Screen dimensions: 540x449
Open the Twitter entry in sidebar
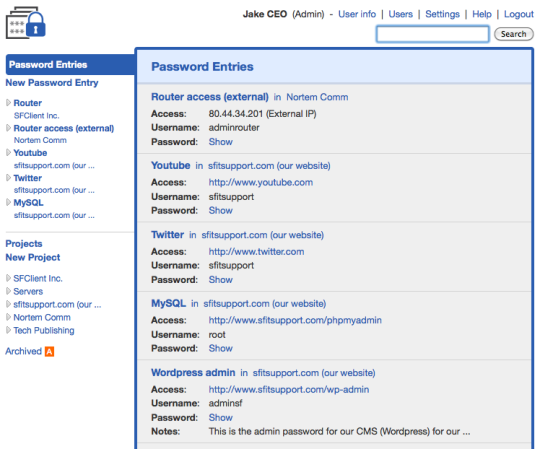click(x=28, y=178)
